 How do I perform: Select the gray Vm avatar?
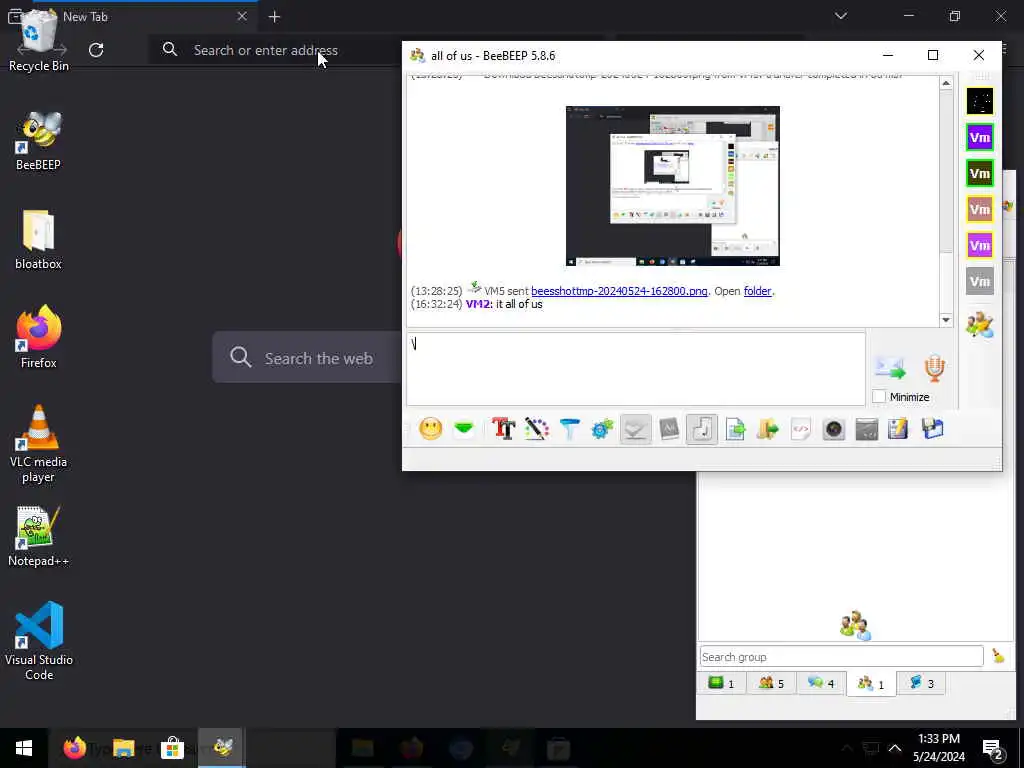(980, 281)
